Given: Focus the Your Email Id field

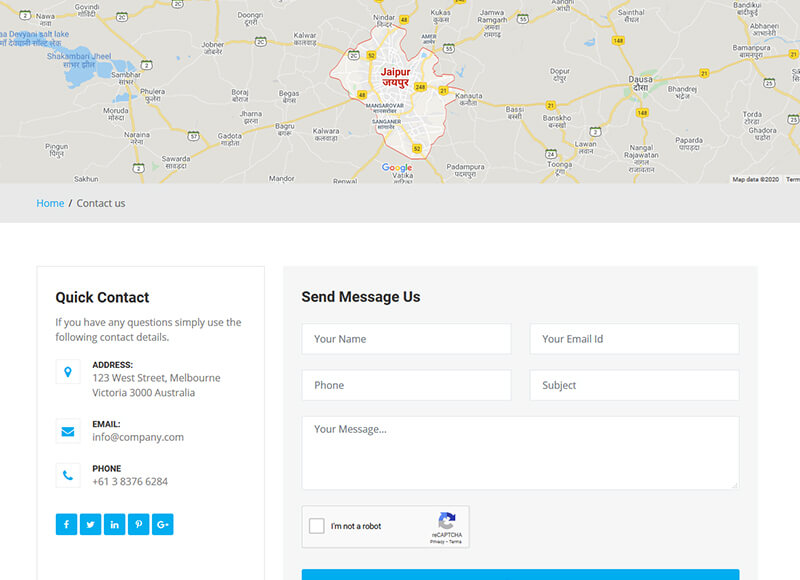Looking at the screenshot, I should click(634, 339).
